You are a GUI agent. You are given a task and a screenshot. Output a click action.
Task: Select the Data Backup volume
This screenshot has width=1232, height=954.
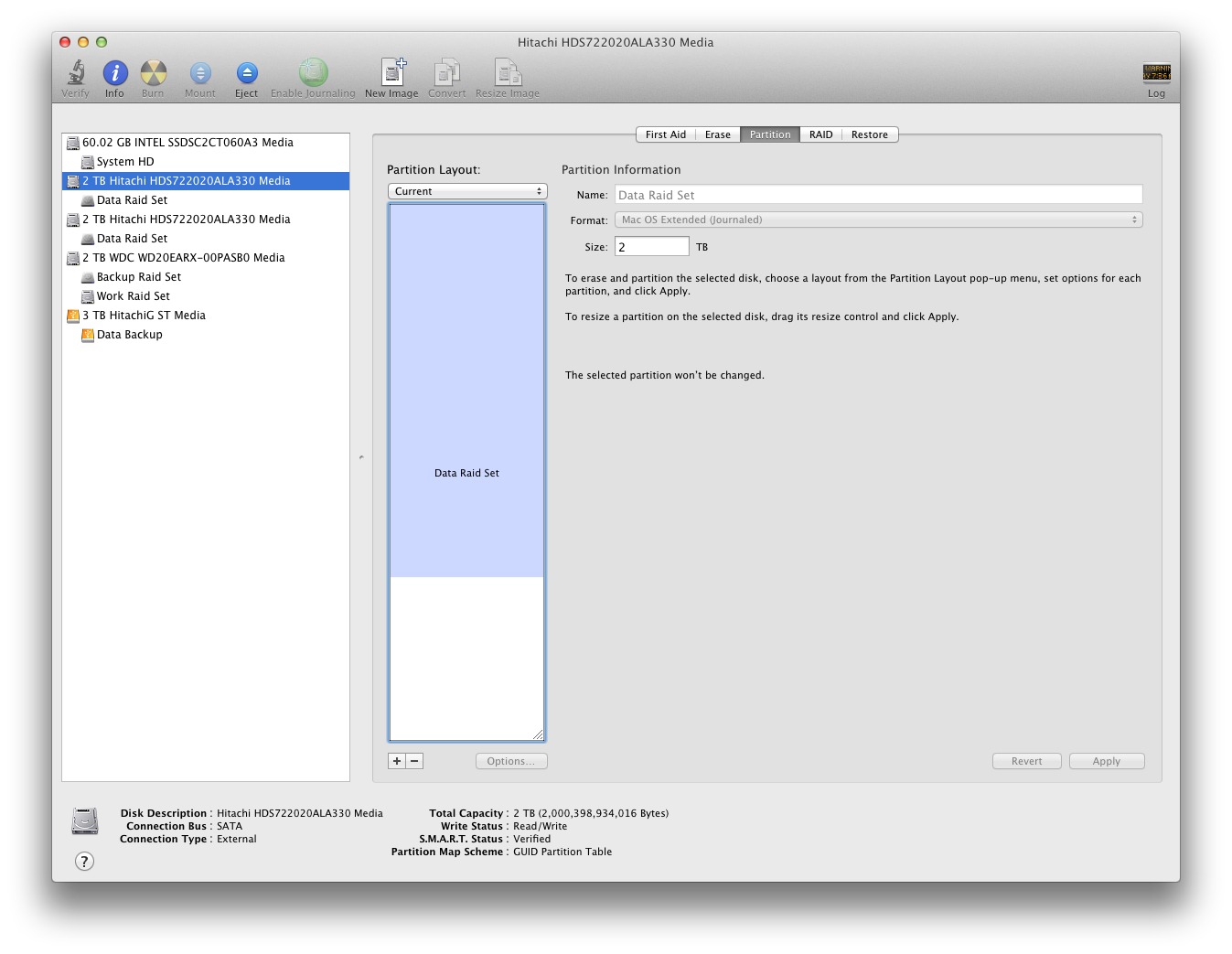click(x=206, y=335)
